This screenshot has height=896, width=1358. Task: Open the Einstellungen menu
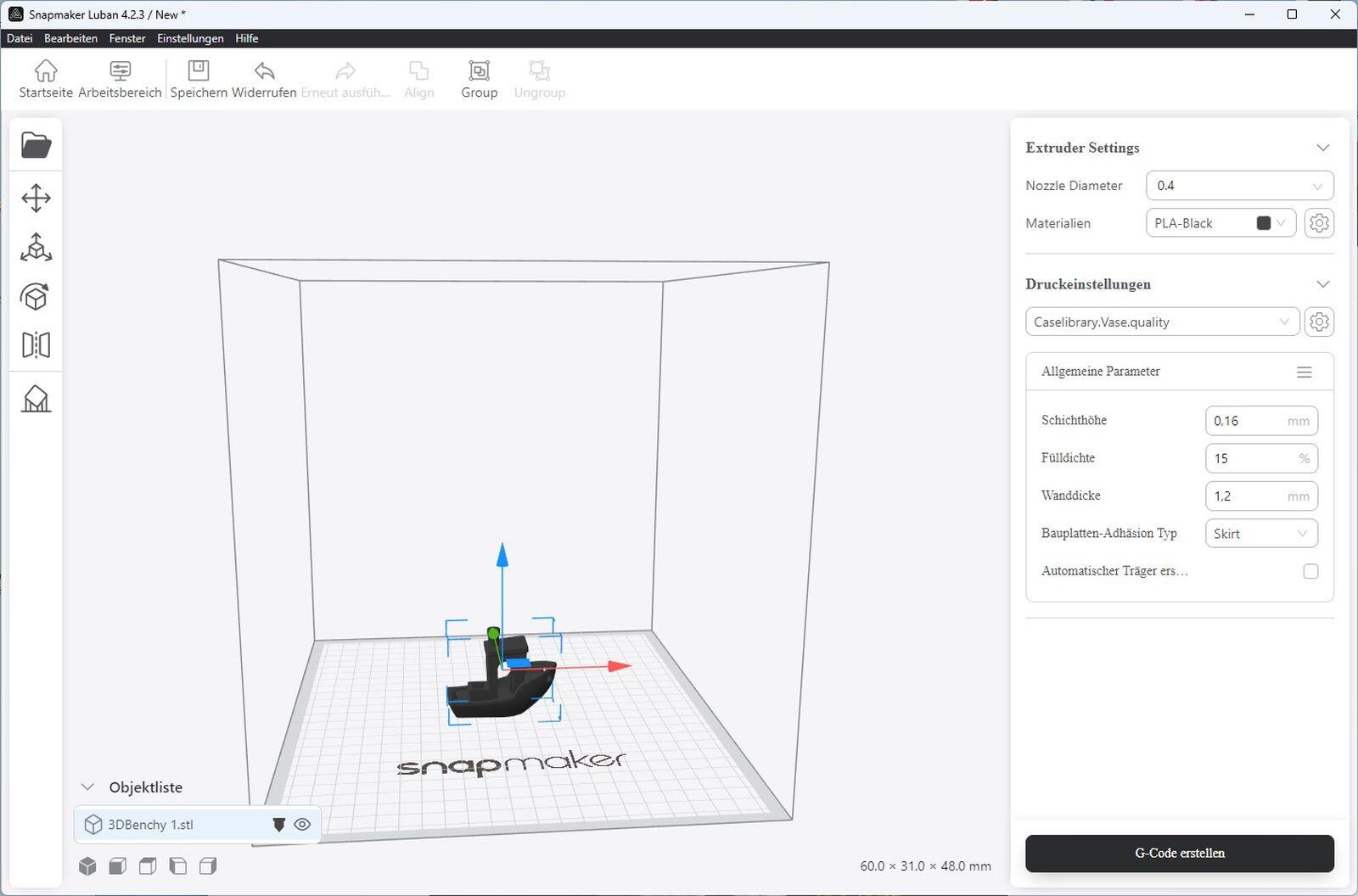tap(190, 38)
